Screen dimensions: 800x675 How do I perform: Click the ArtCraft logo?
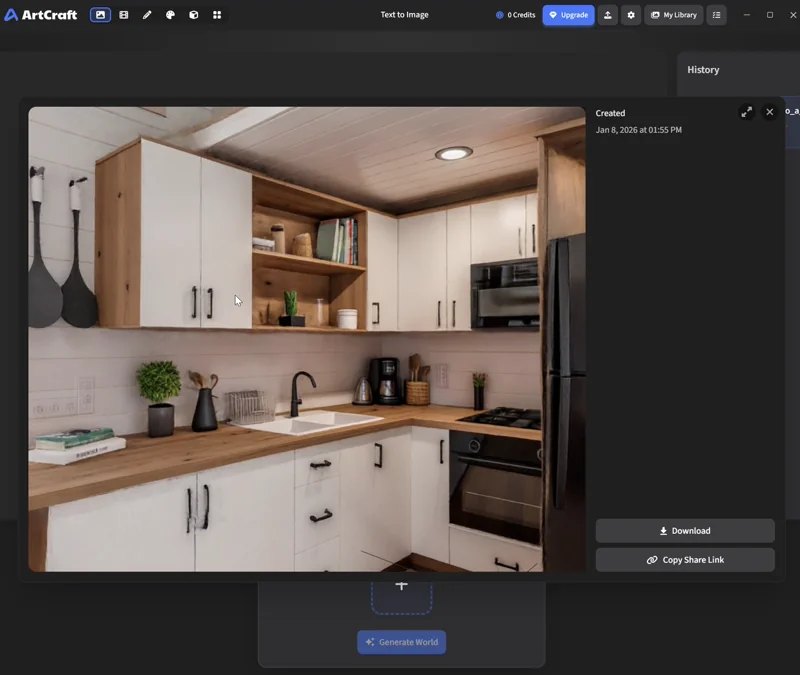point(41,15)
